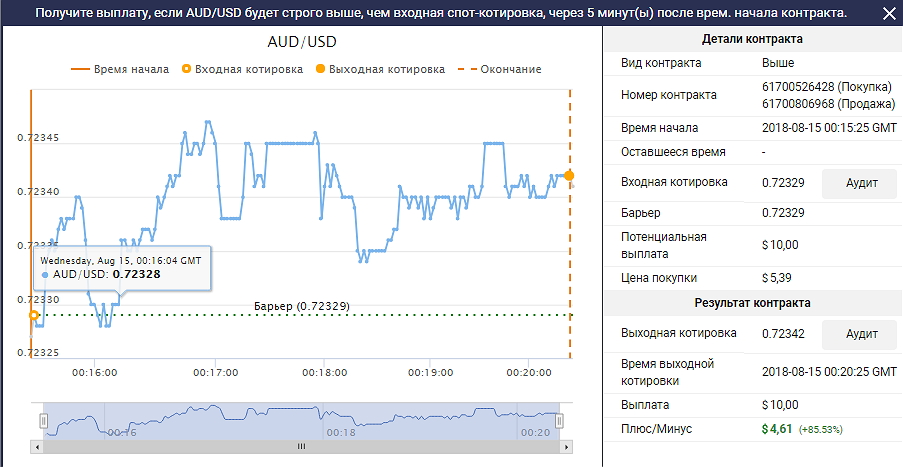Click the profit value $4,61

click(x=777, y=429)
